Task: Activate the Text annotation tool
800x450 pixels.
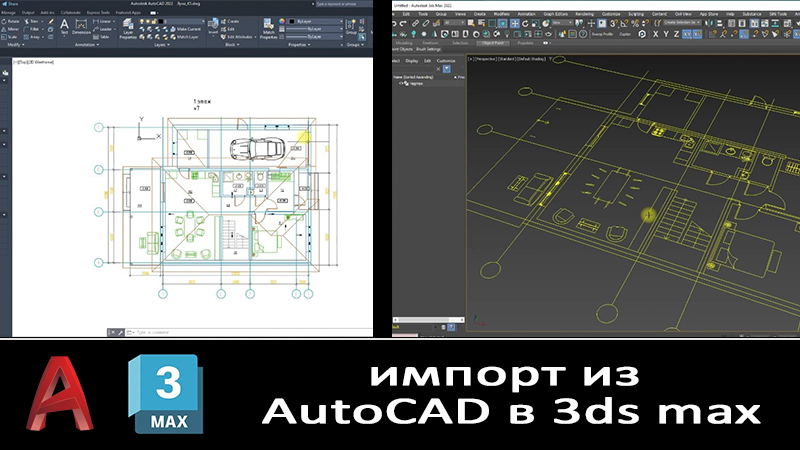Action: pos(64,26)
